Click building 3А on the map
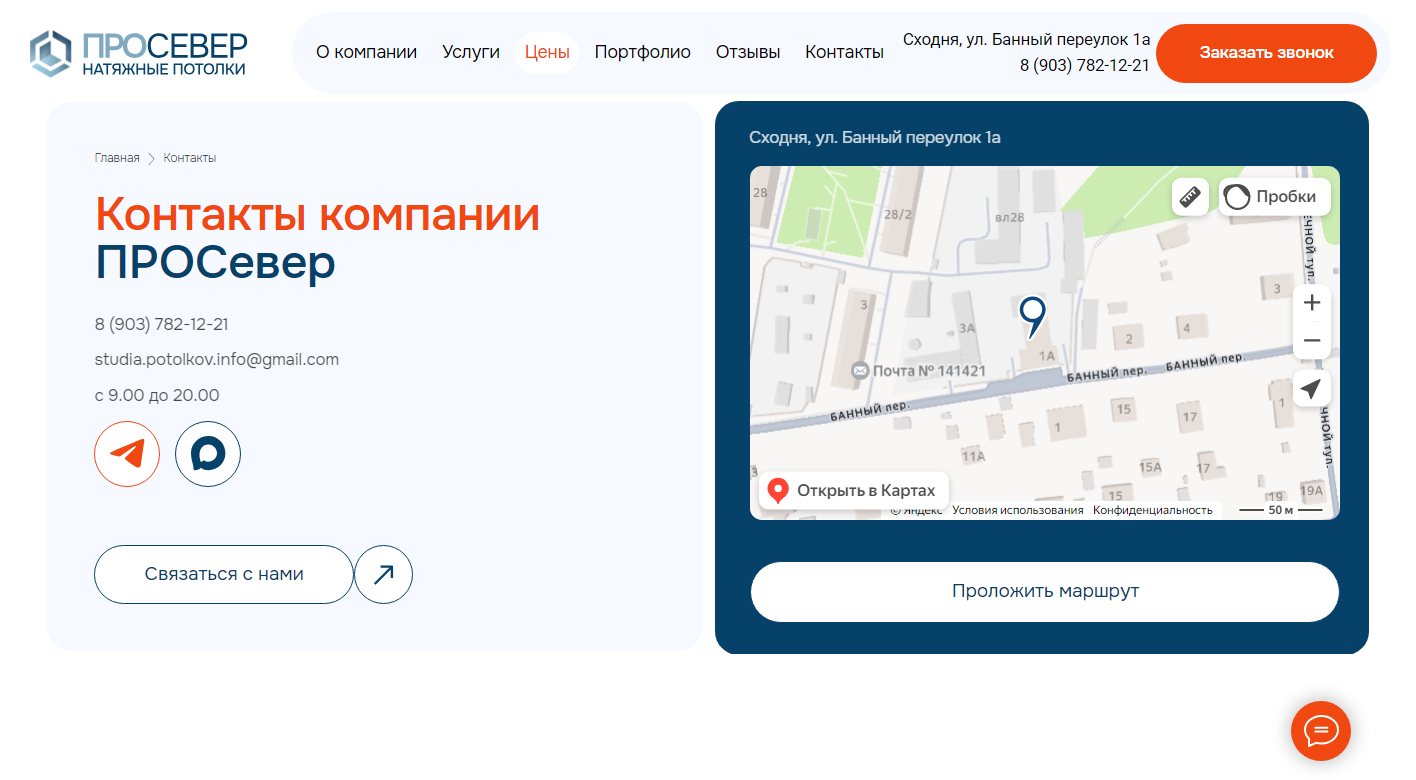Screen dimensions: 1416x780 coord(967,328)
